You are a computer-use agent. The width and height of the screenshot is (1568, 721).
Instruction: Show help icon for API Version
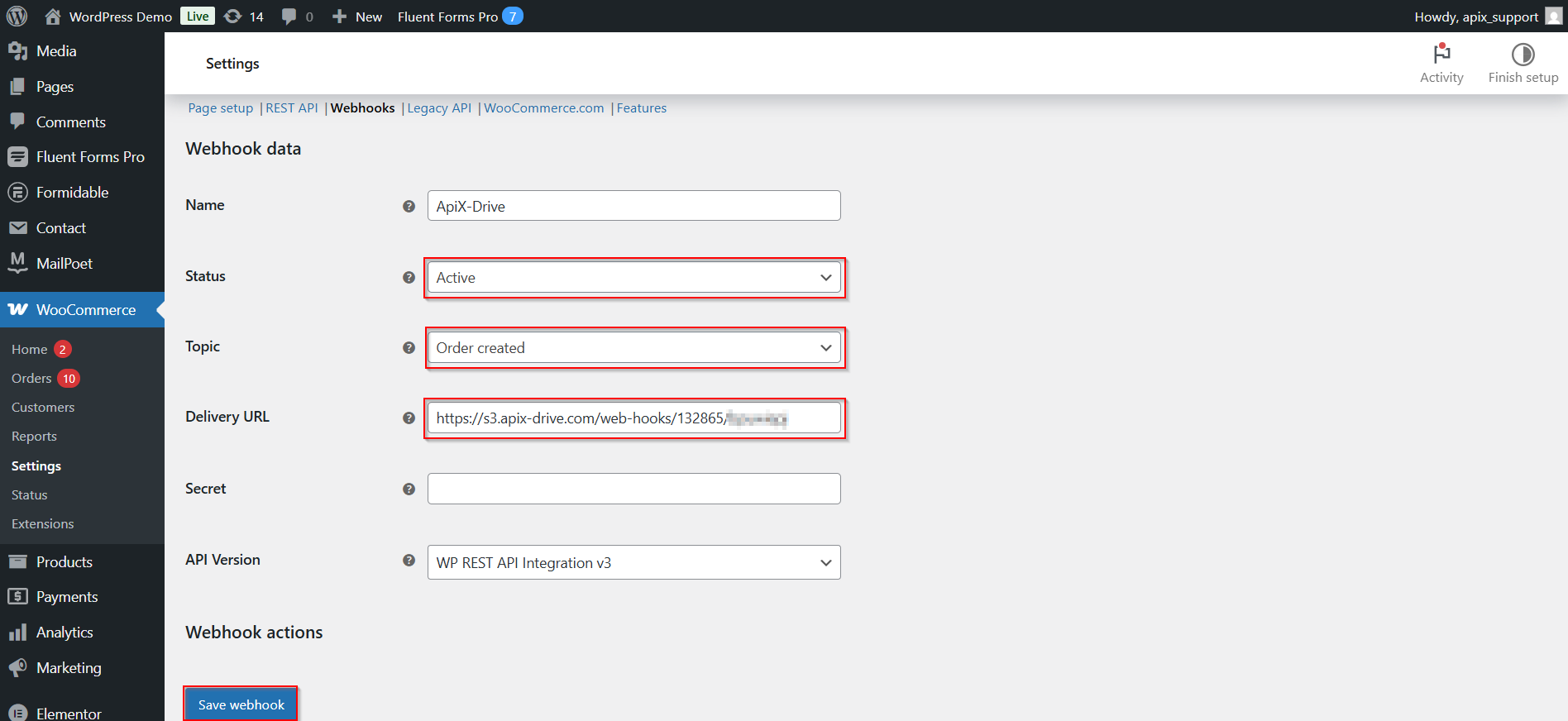409,561
